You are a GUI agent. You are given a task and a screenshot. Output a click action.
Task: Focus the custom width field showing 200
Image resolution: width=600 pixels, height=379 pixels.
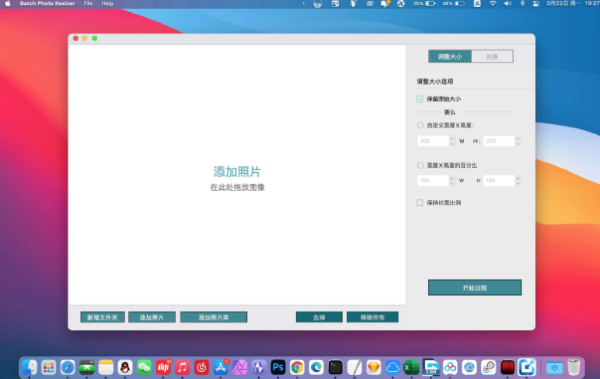[x=433, y=141]
